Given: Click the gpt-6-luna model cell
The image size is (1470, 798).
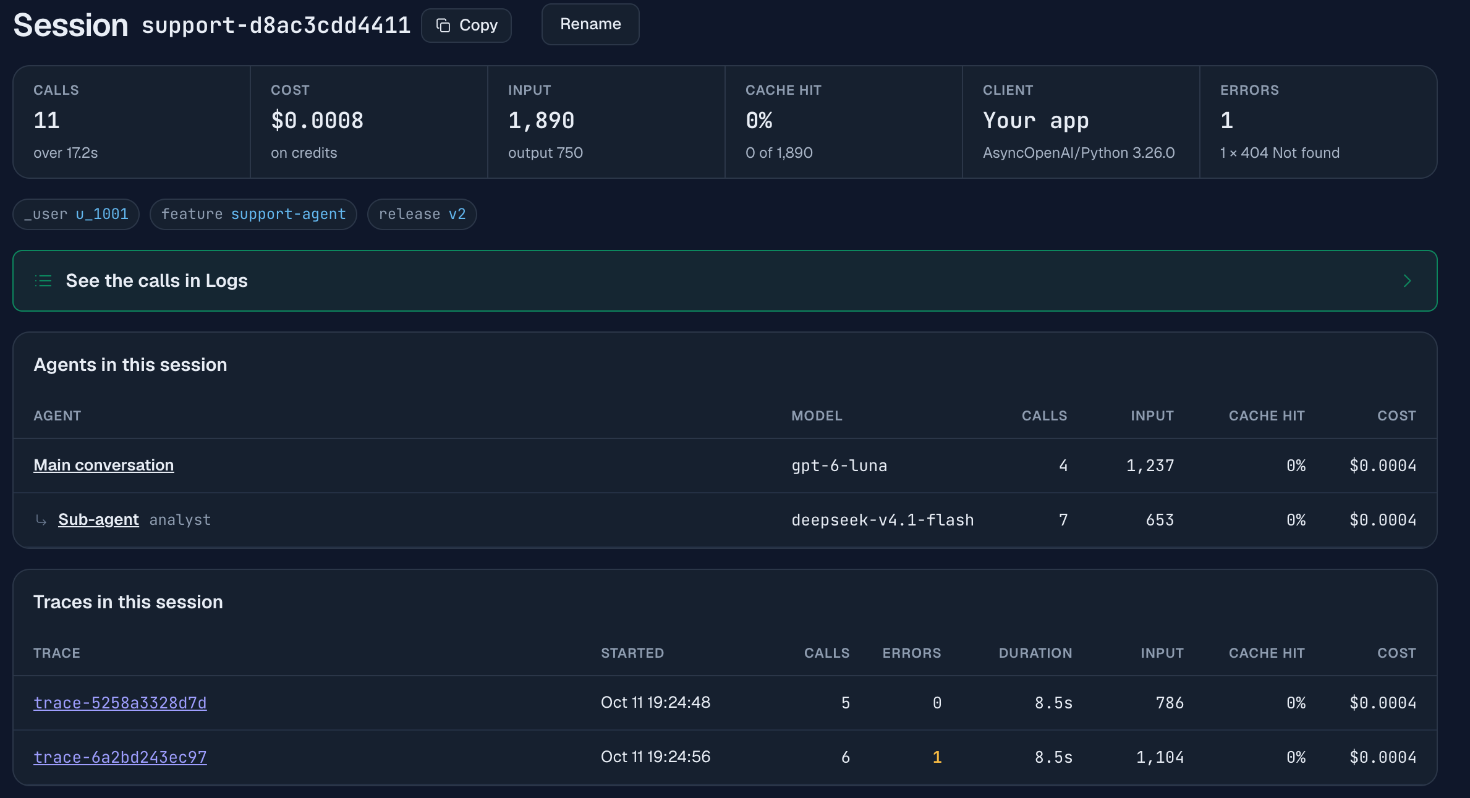Looking at the screenshot, I should (x=839, y=465).
